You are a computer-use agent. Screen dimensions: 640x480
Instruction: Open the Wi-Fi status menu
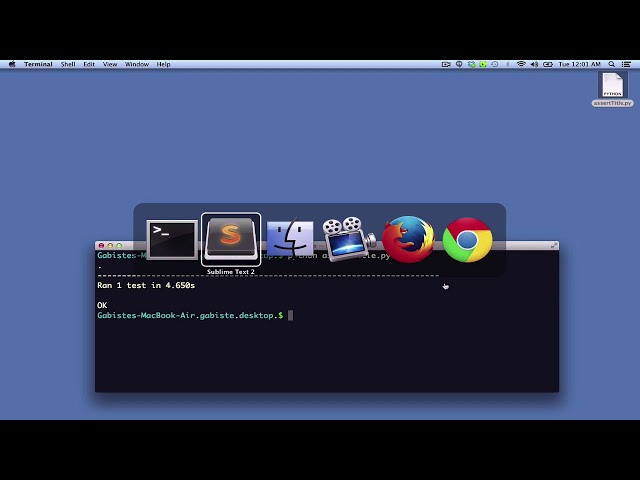click(521, 64)
